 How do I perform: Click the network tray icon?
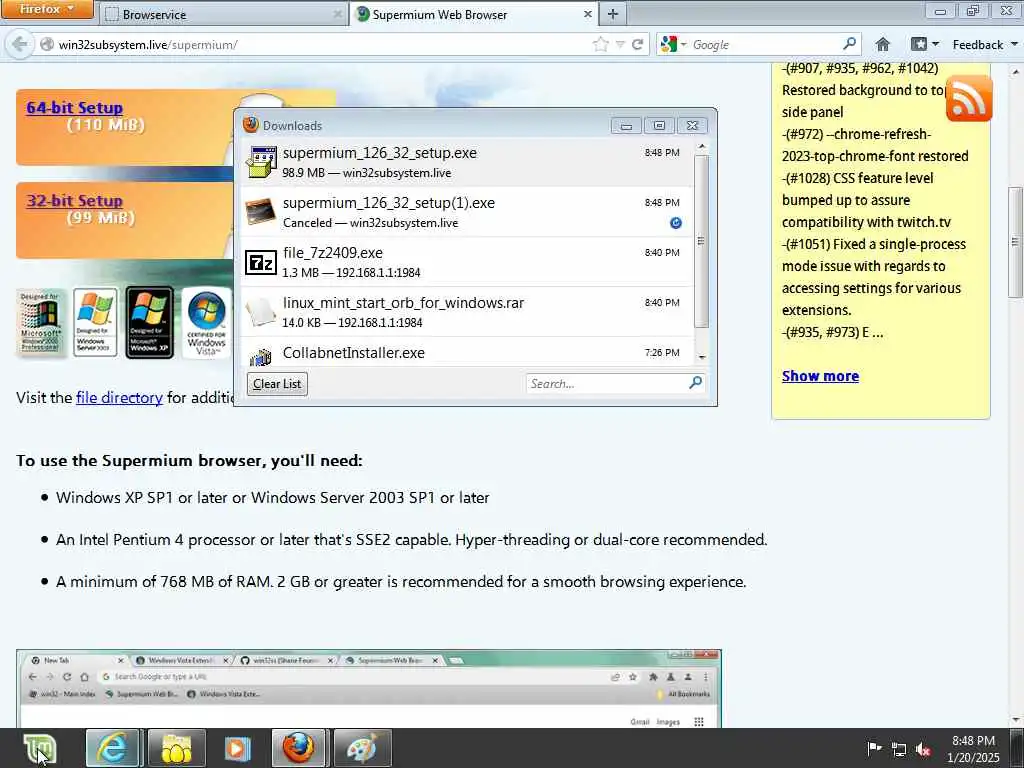[899, 750]
